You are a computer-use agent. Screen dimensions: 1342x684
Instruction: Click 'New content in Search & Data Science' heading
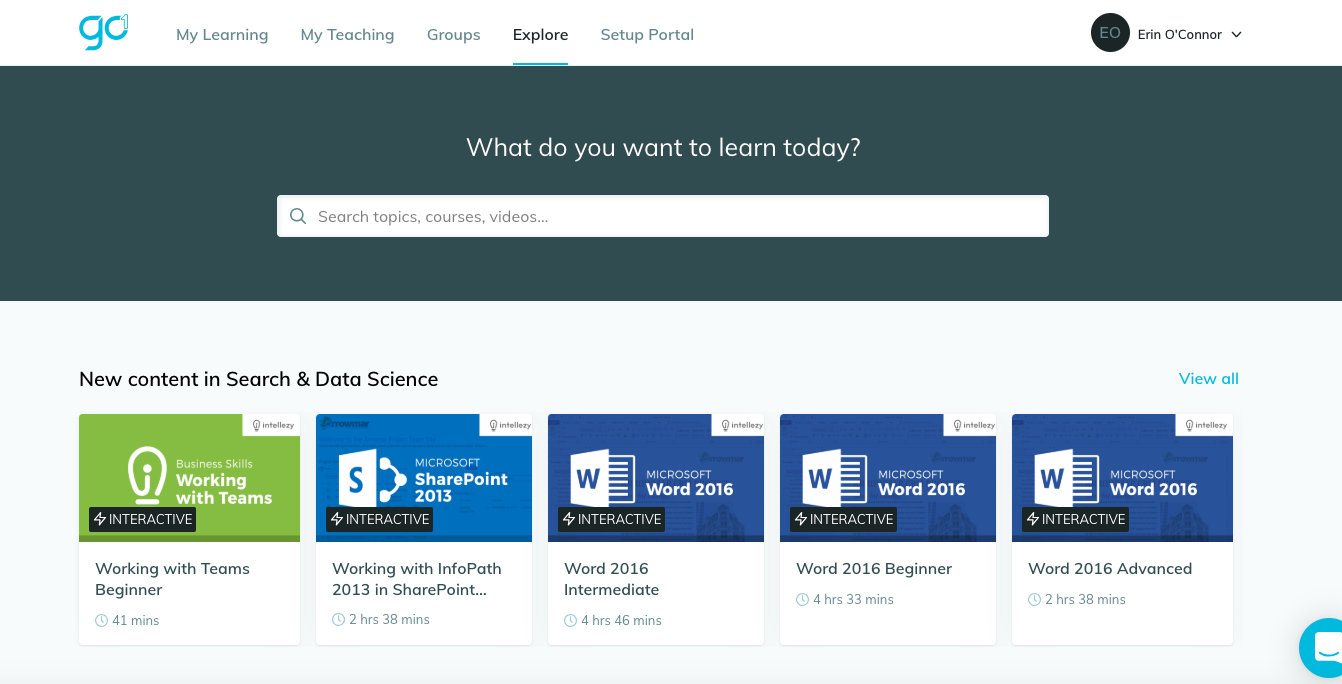tap(258, 379)
